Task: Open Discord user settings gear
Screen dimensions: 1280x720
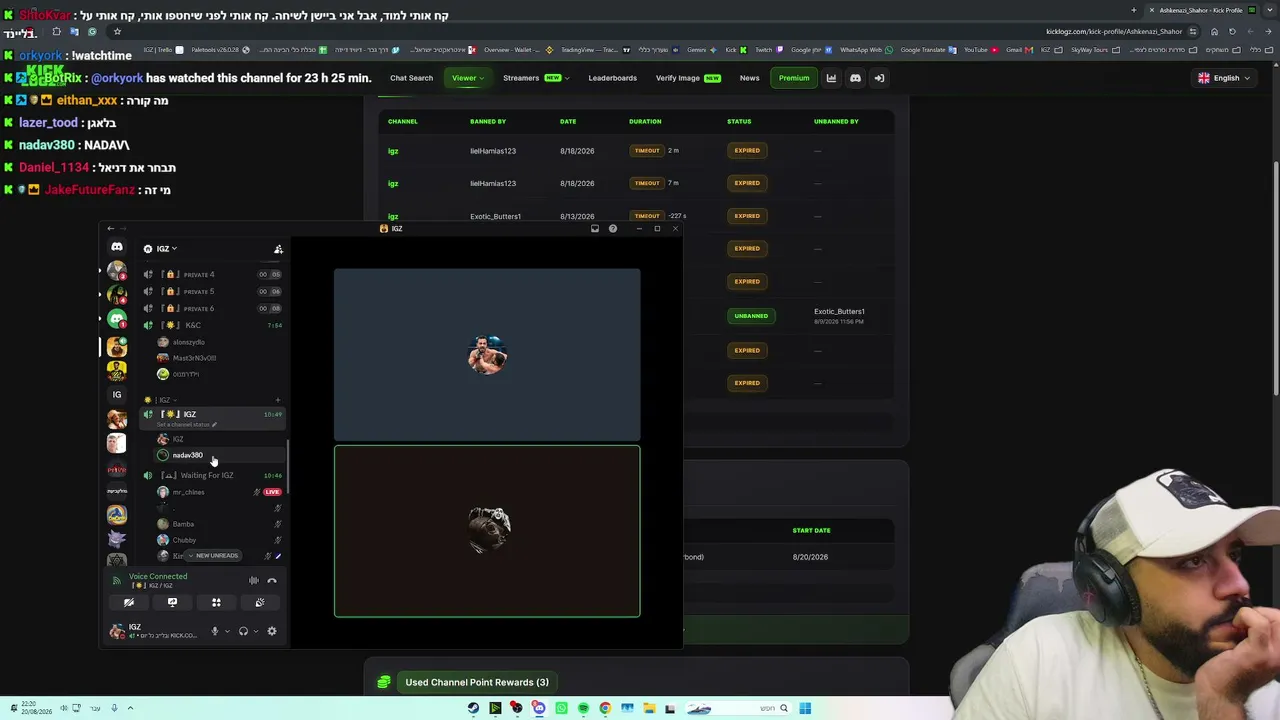Action: coord(272,631)
